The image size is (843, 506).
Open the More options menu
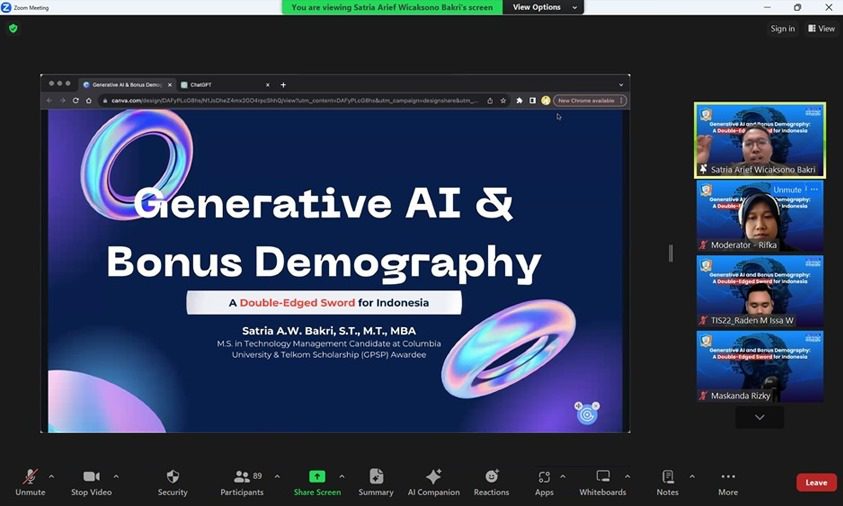[x=728, y=482]
